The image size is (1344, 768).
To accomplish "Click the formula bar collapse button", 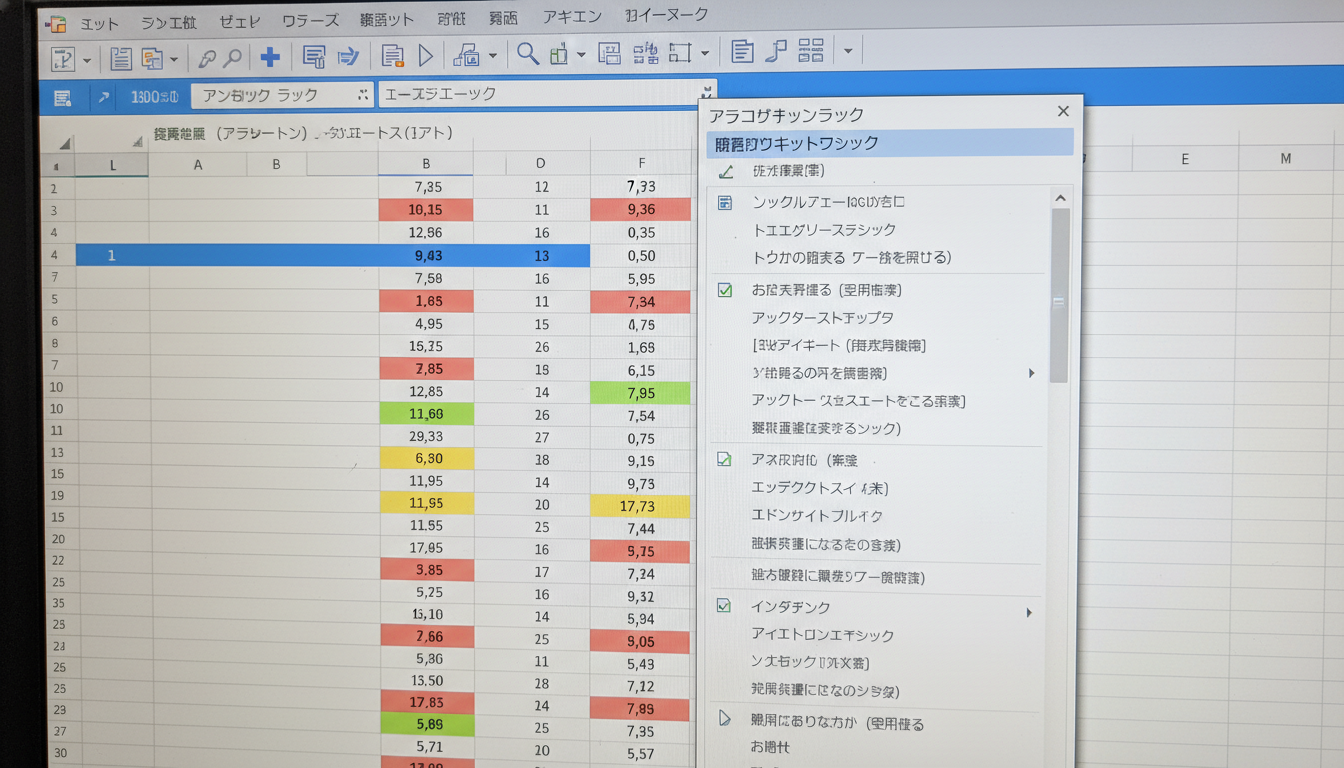I will click(708, 91).
